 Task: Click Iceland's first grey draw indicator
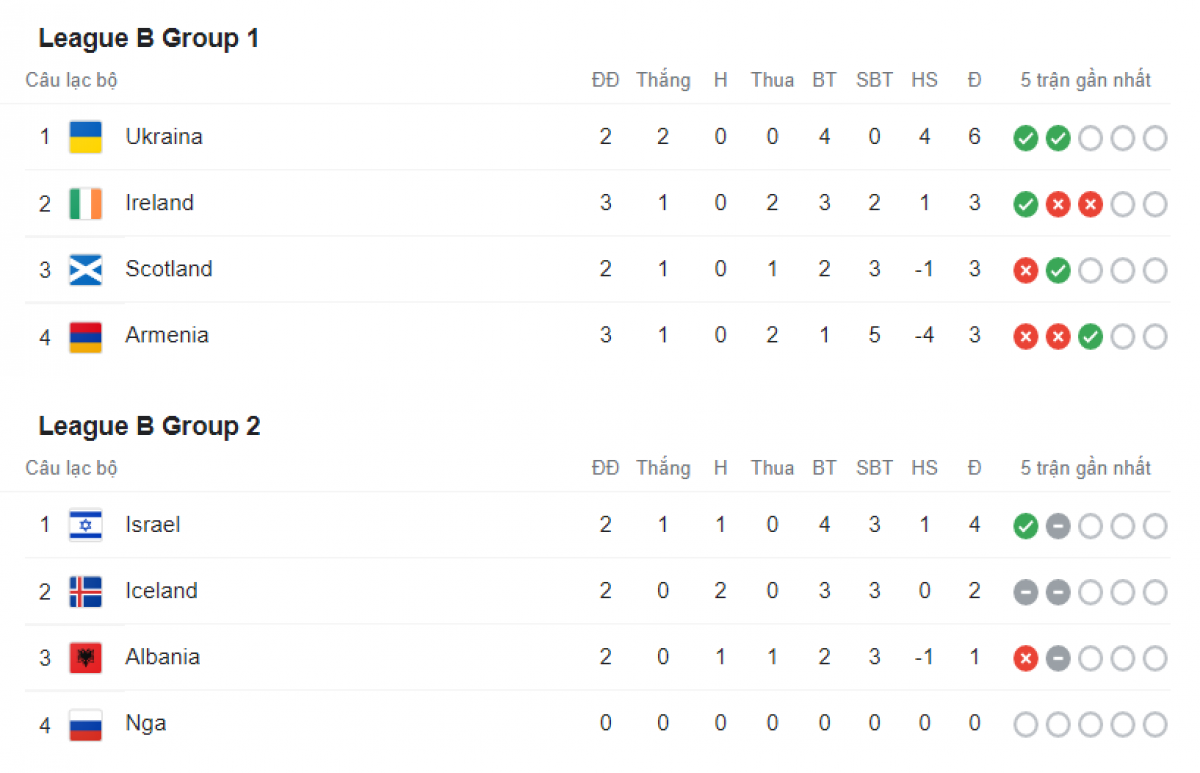[1025, 592]
